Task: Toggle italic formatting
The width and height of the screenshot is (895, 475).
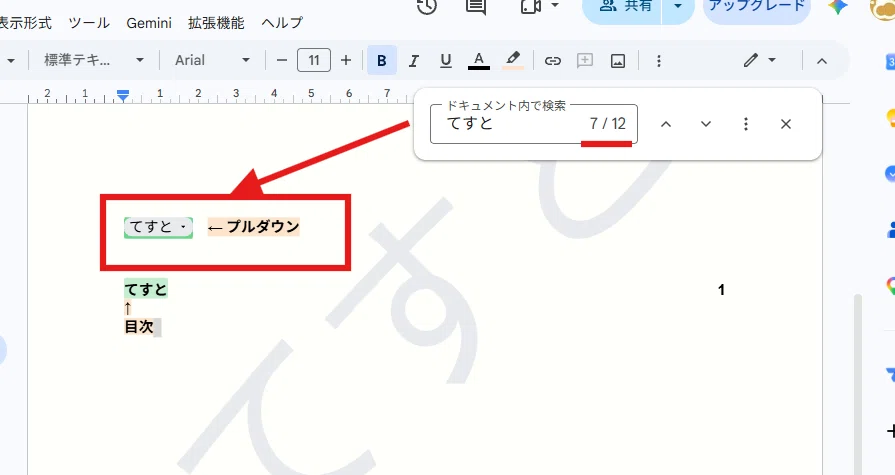Action: click(414, 61)
